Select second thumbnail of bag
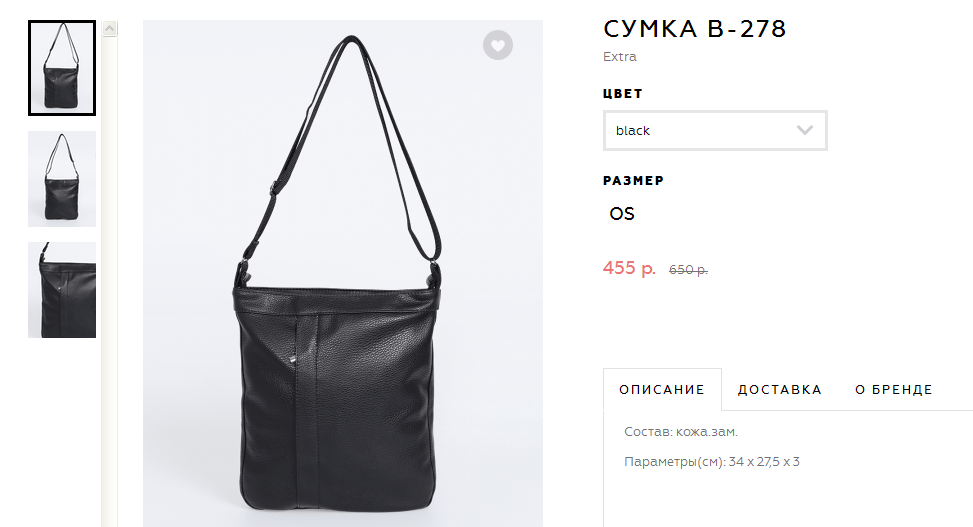The width and height of the screenshot is (973, 527). pos(62,179)
